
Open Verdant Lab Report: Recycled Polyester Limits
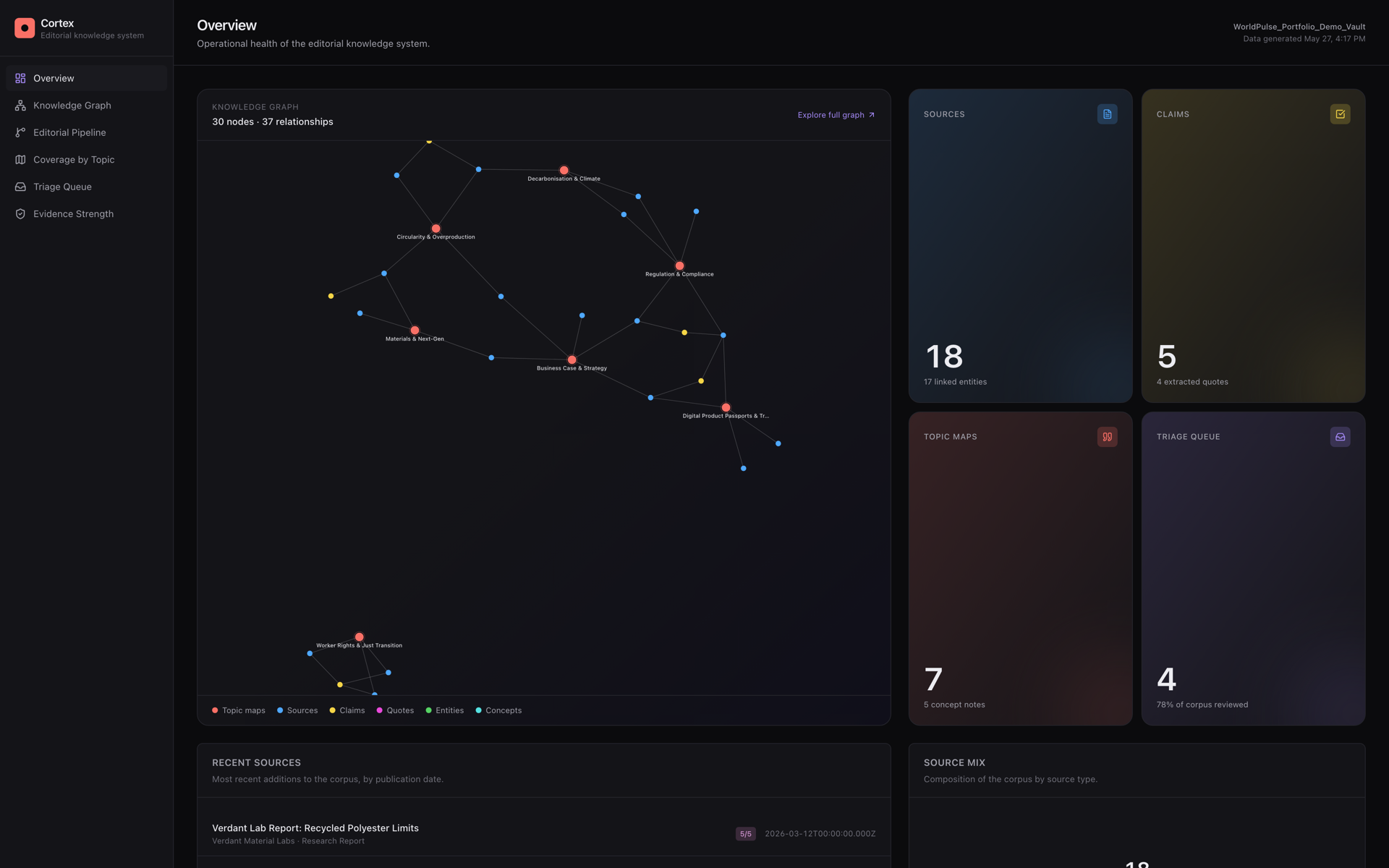coord(315,828)
